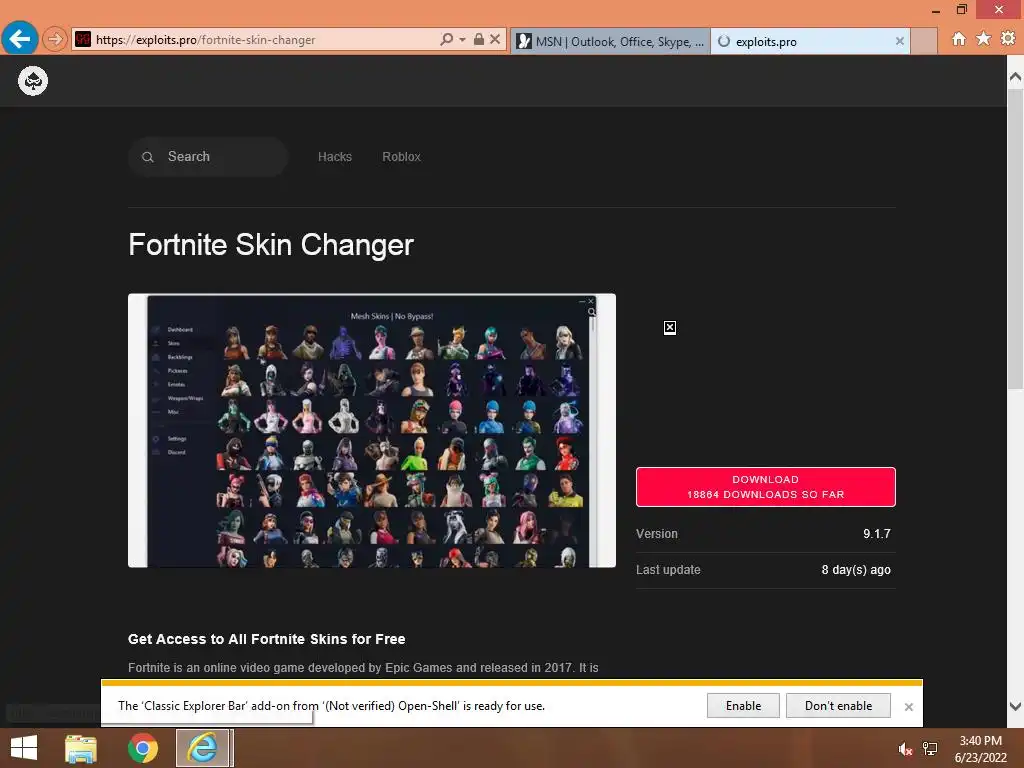Viewport: 1024px width, 768px height.
Task: Click the vertical scrollbar thumb
Action: (x=1015, y=239)
